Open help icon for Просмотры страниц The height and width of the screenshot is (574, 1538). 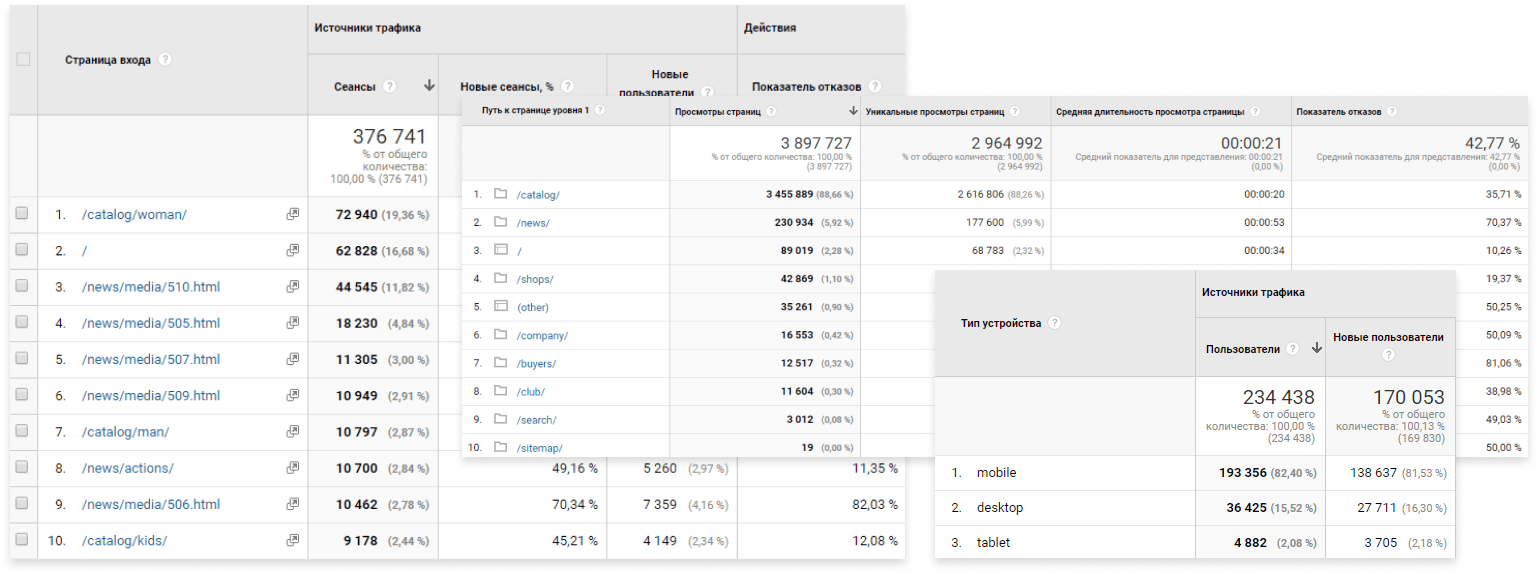coord(771,112)
